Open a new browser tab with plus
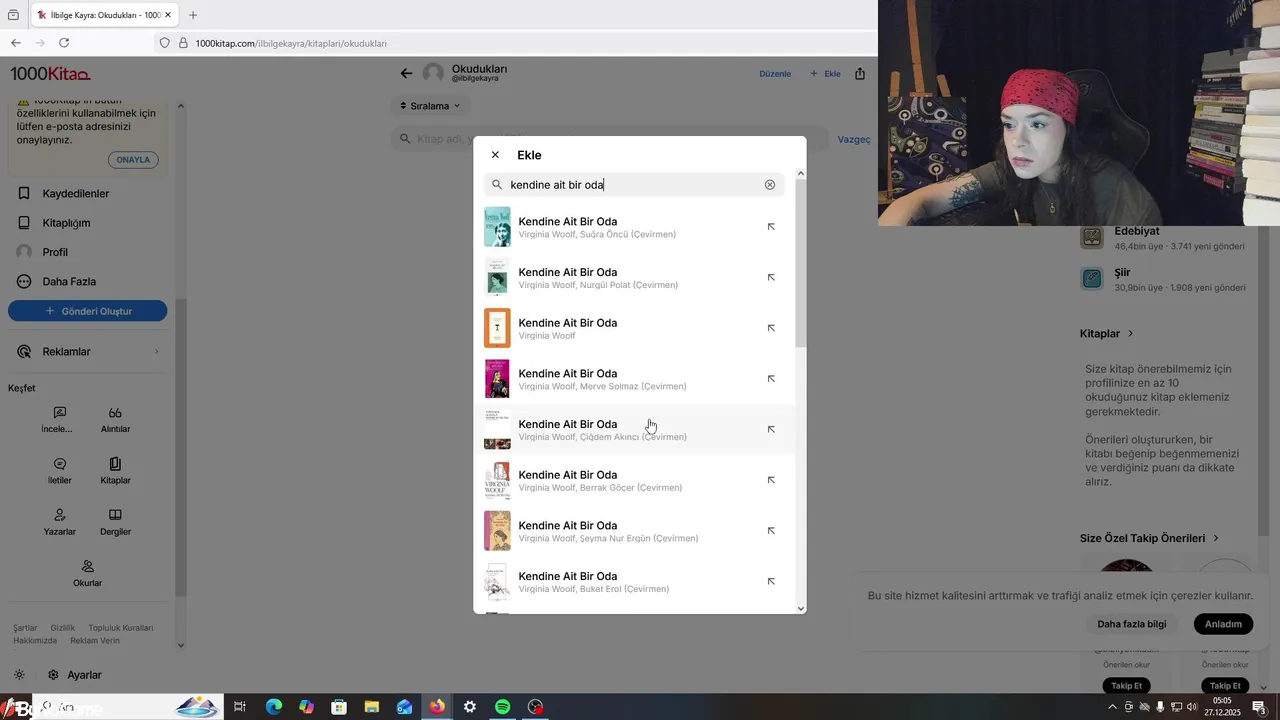Image resolution: width=1280 pixels, height=720 pixels. pos(193,15)
